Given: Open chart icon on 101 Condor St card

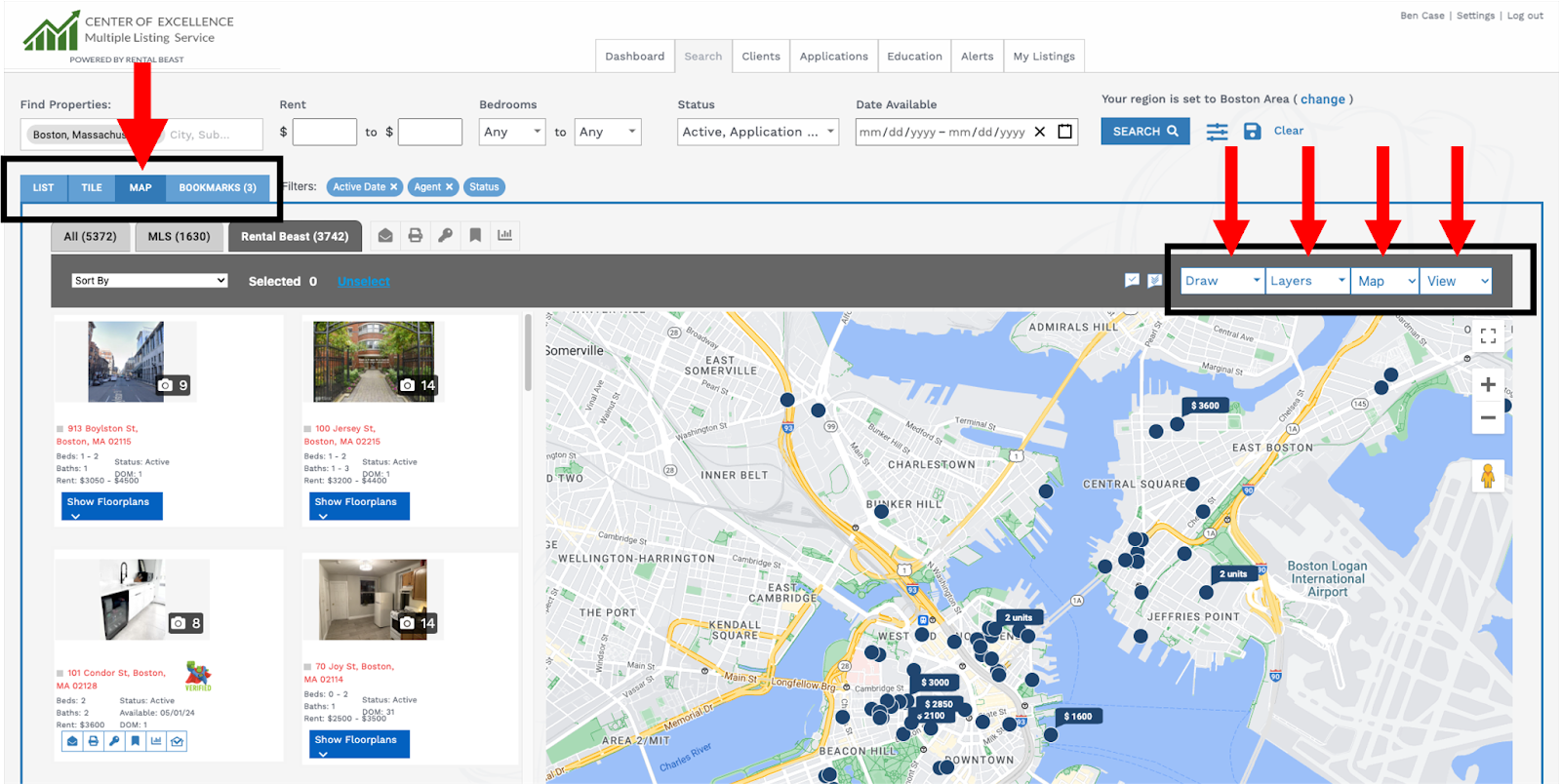Looking at the screenshot, I should (156, 741).
